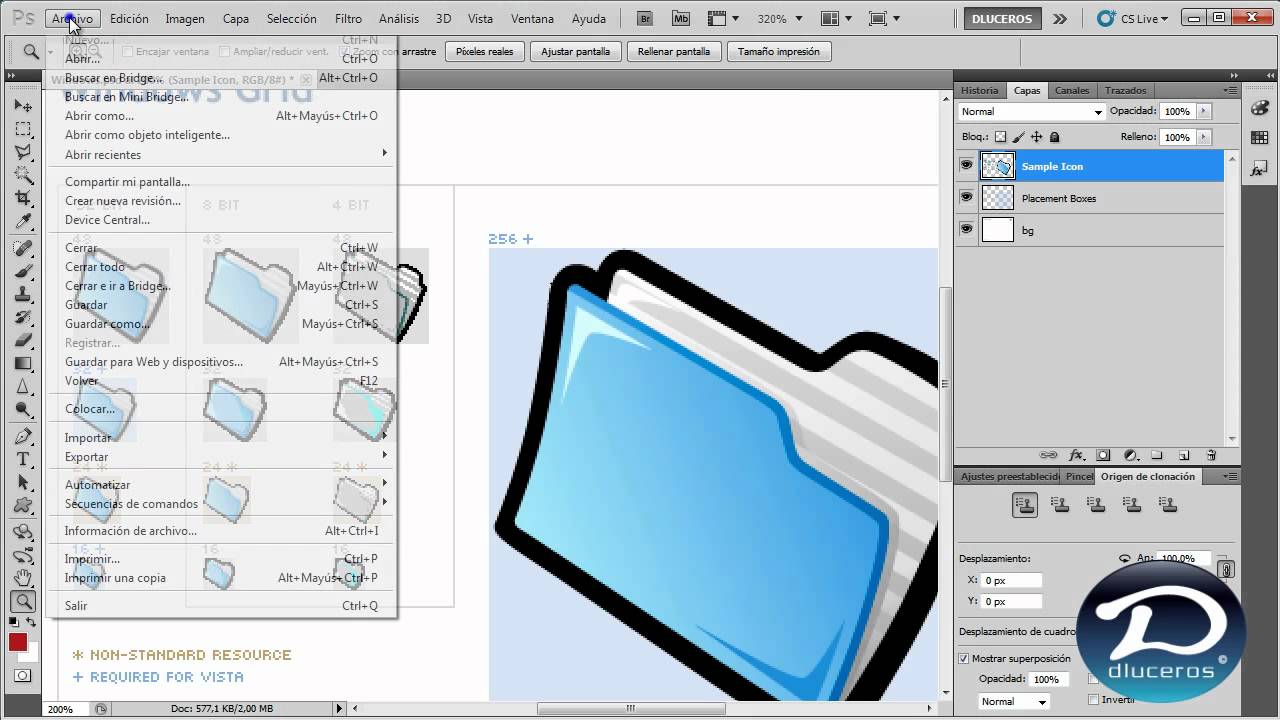Select the Crop tool
Image resolution: width=1280 pixels, height=720 pixels.
(23, 199)
